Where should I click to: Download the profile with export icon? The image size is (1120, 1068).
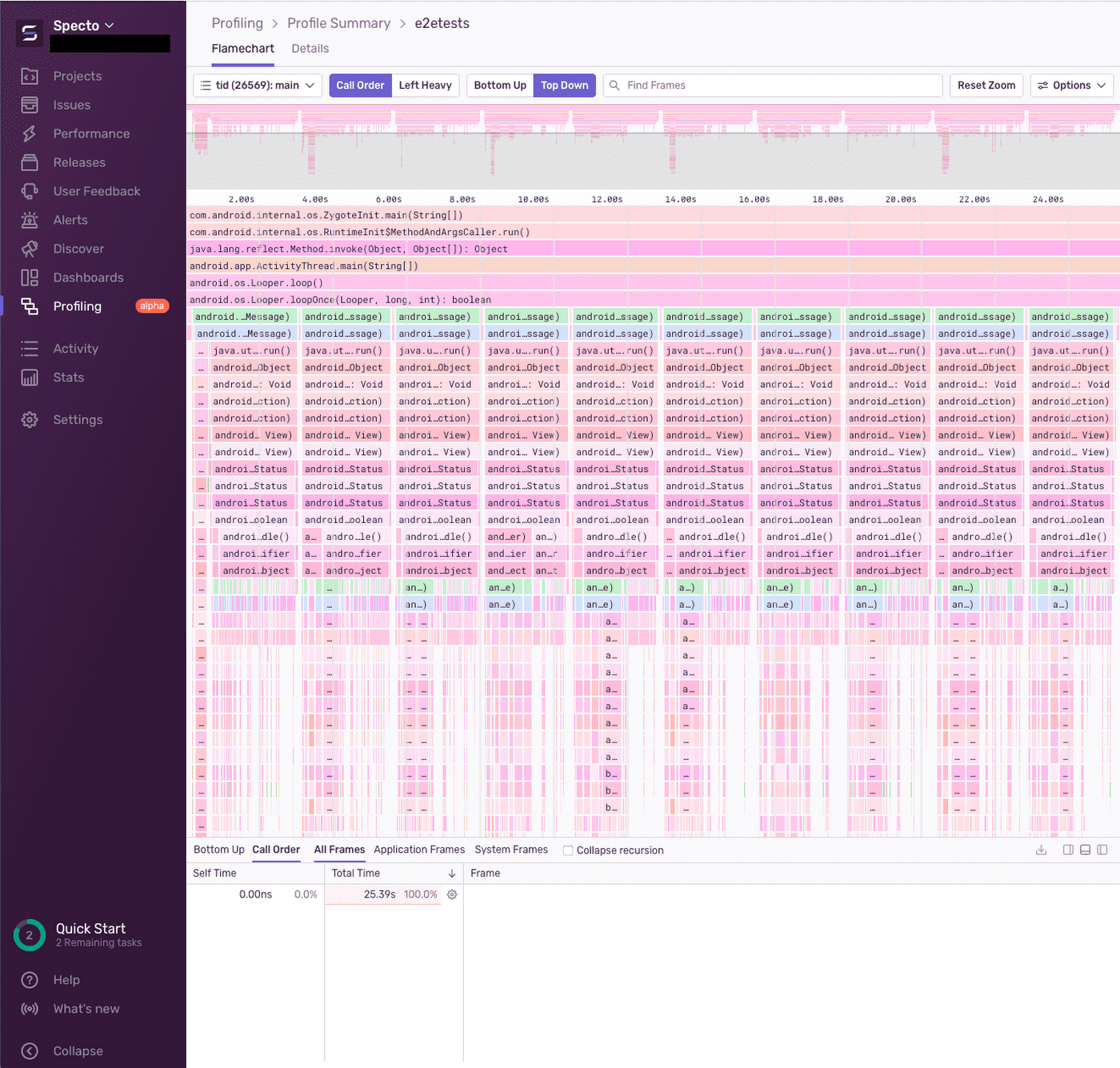1041,850
